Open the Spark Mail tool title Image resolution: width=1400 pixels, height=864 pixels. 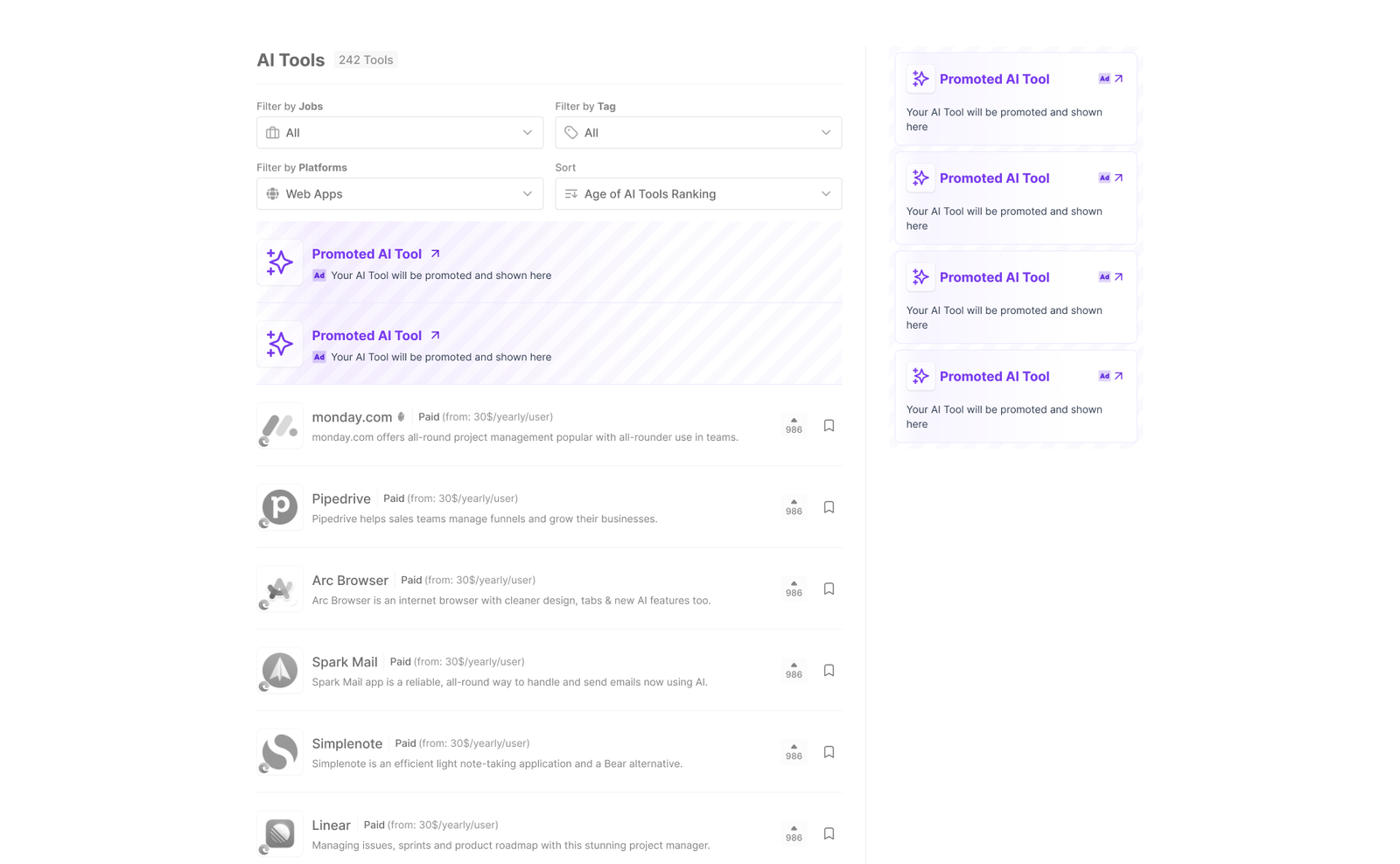tap(345, 662)
